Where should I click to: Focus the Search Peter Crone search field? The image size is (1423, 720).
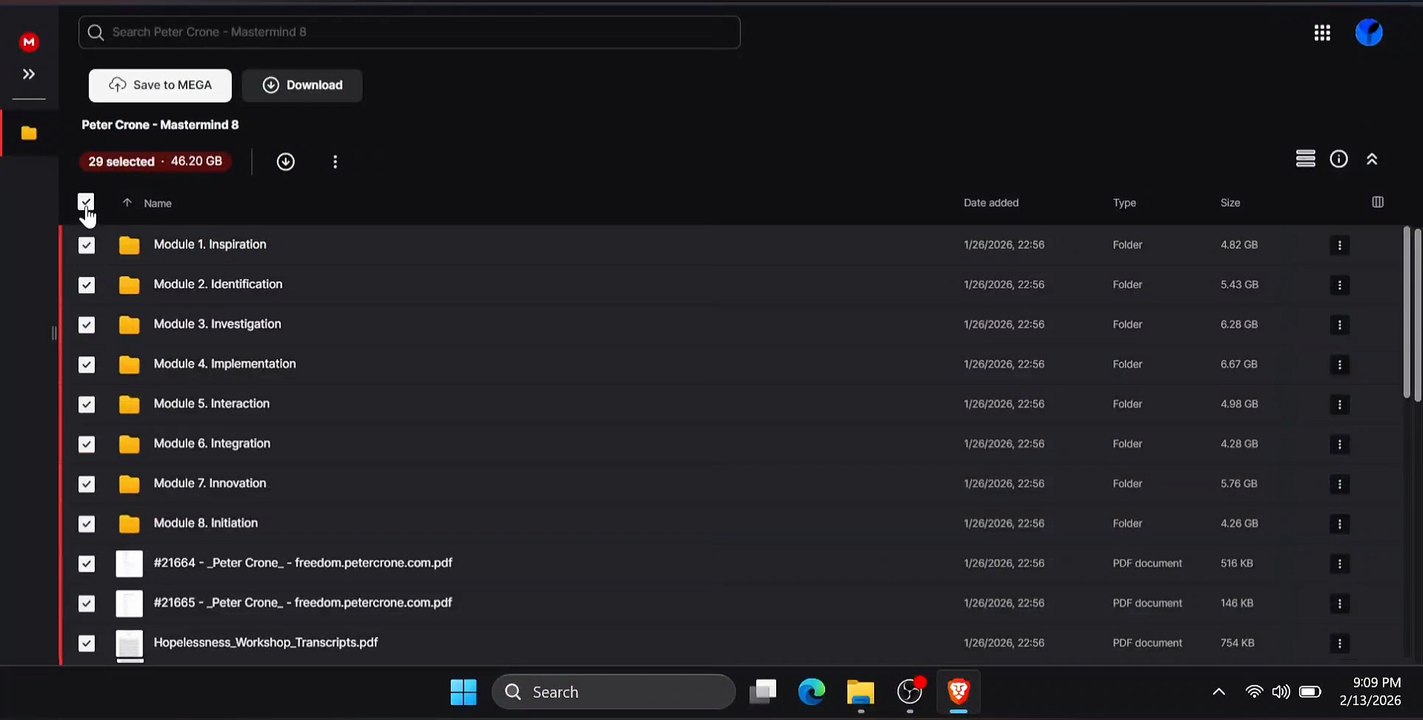(x=410, y=32)
